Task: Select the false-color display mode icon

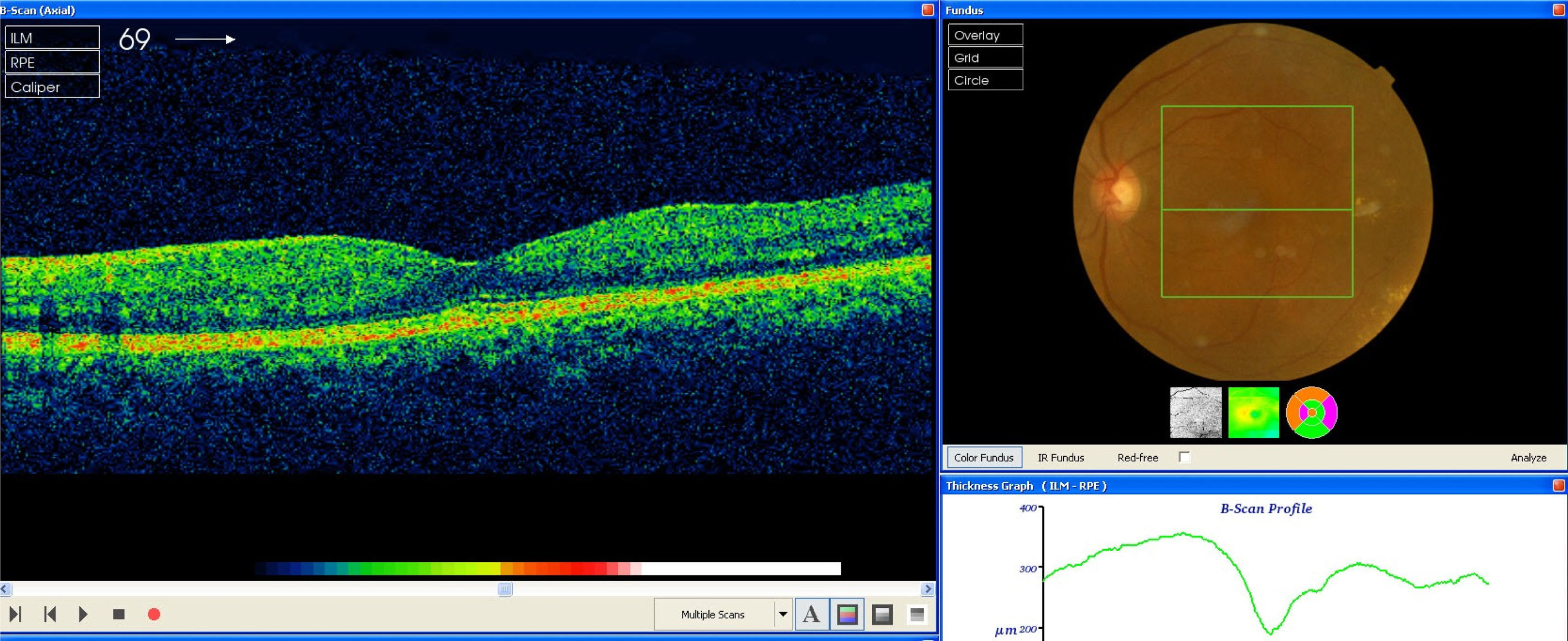Action: (x=847, y=614)
